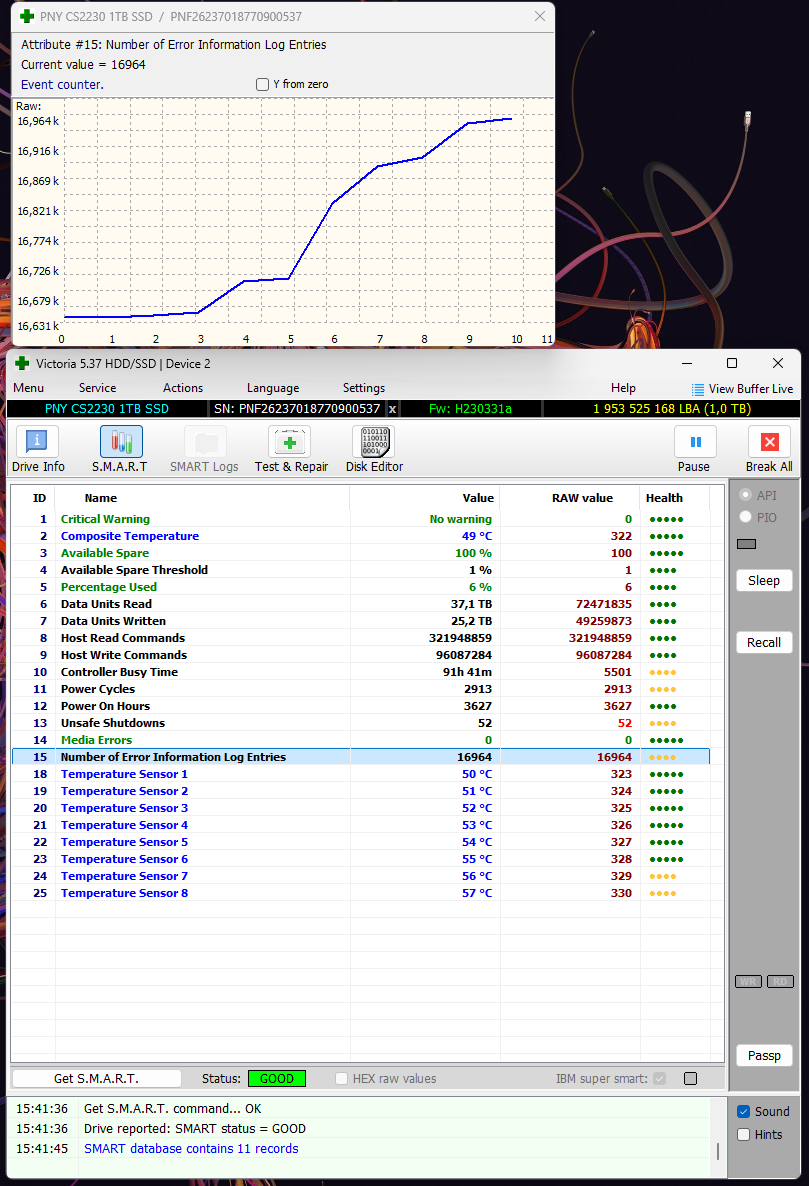
Task: Select the API radio option
Action: point(745,495)
